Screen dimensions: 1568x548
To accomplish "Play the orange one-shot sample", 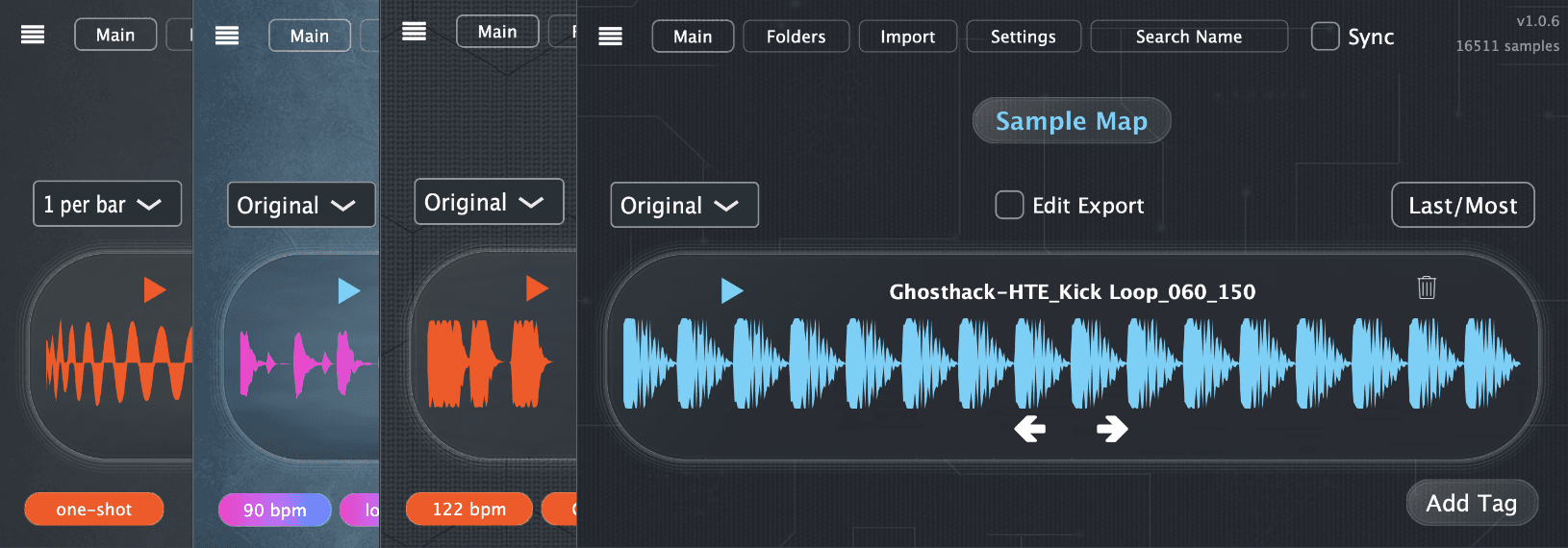I will pyautogui.click(x=155, y=289).
